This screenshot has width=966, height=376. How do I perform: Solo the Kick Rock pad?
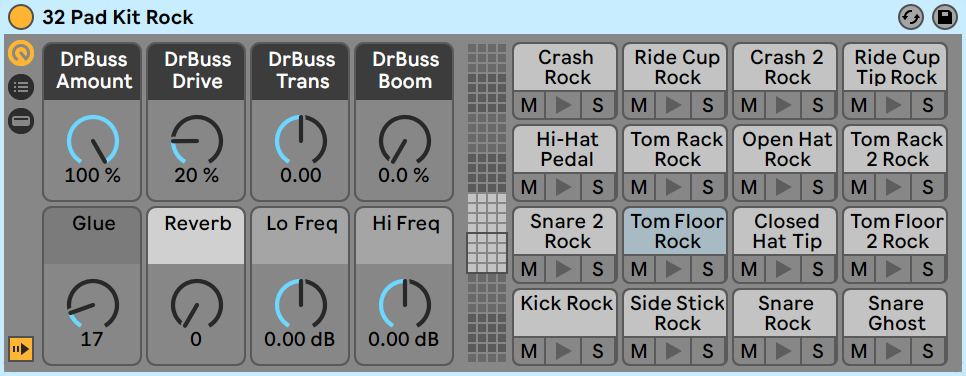tap(598, 351)
